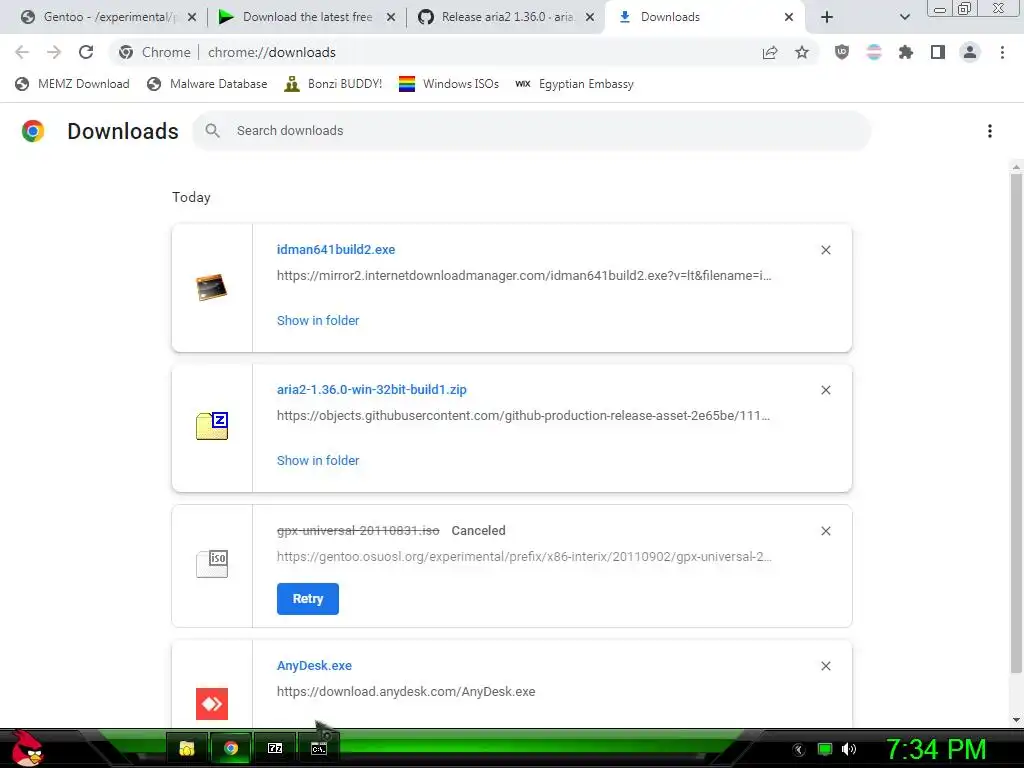Screen dimensions: 1024x768
Task: Click the gentoo.osuosl.org source URL
Action: (524, 556)
